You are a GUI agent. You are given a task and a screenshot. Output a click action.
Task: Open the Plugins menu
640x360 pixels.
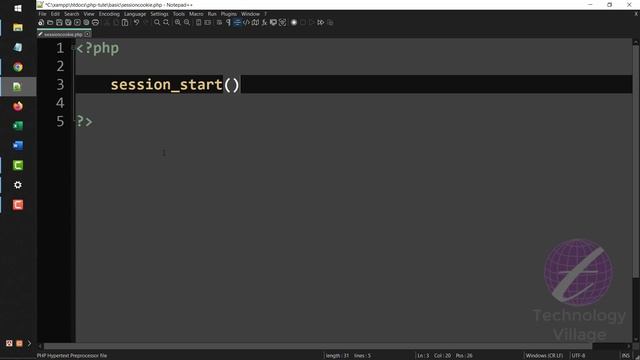click(x=229, y=14)
